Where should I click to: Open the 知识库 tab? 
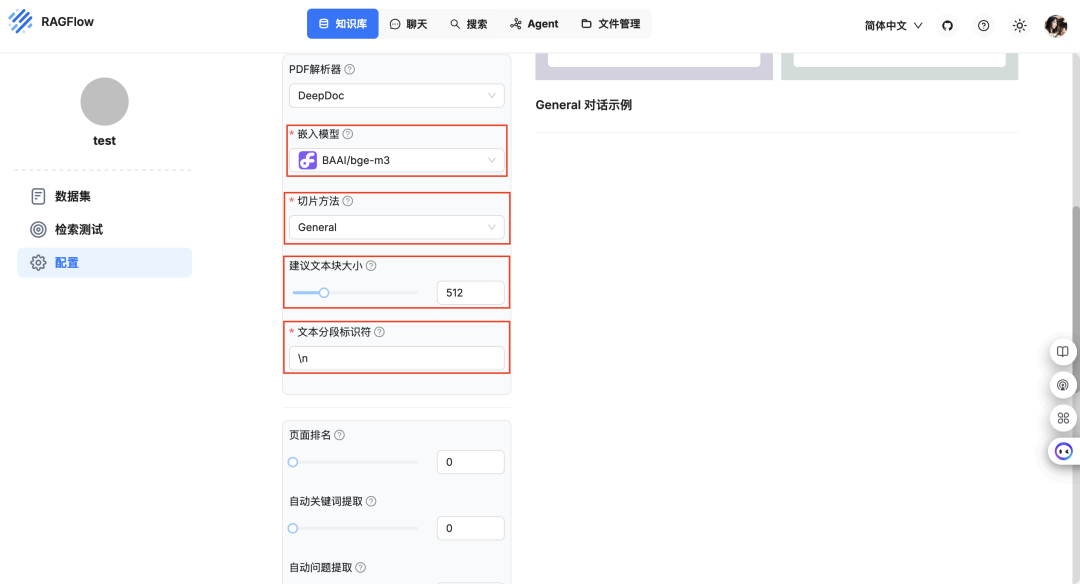[342, 24]
